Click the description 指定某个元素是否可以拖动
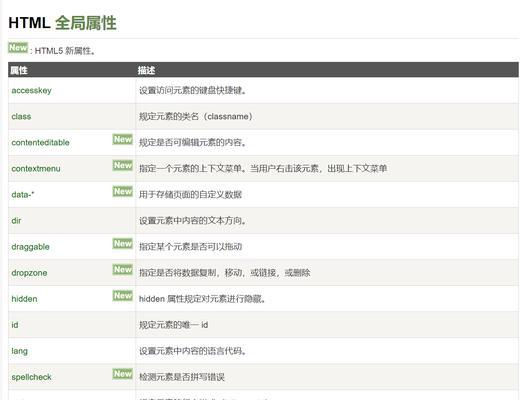This screenshot has height=400, width=522. coord(190,247)
